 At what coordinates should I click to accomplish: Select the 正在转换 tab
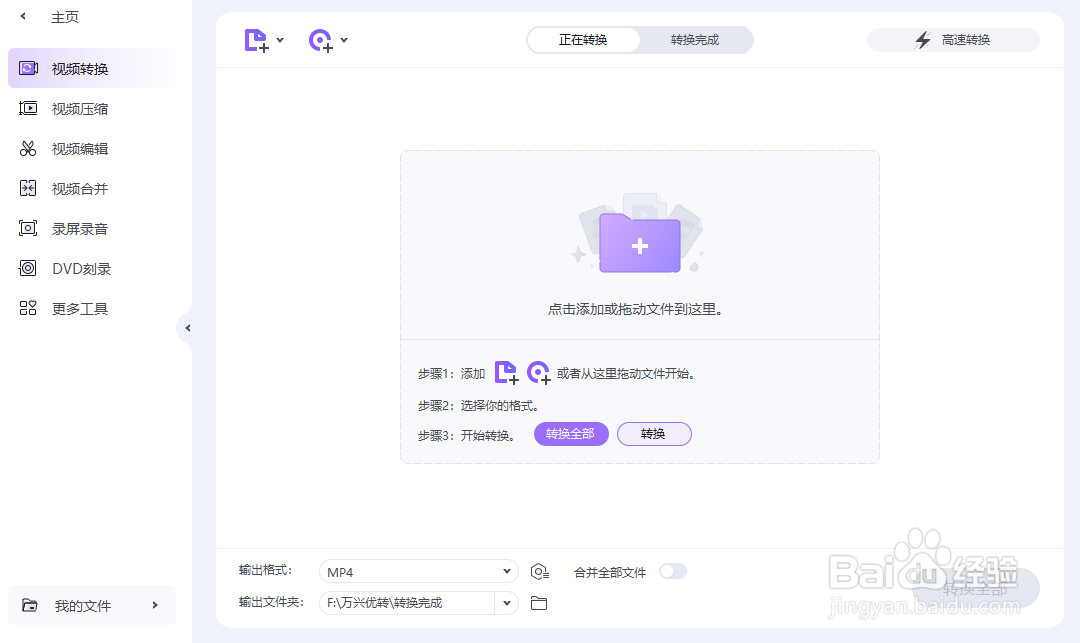pyautogui.click(x=584, y=40)
